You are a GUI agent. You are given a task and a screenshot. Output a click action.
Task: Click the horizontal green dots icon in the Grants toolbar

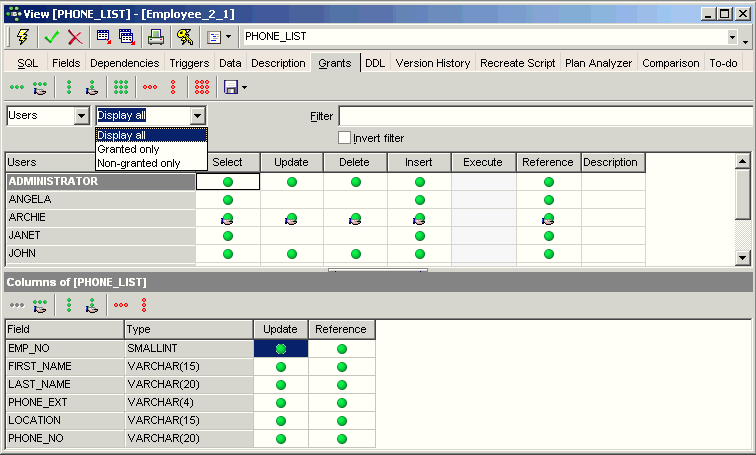point(17,87)
